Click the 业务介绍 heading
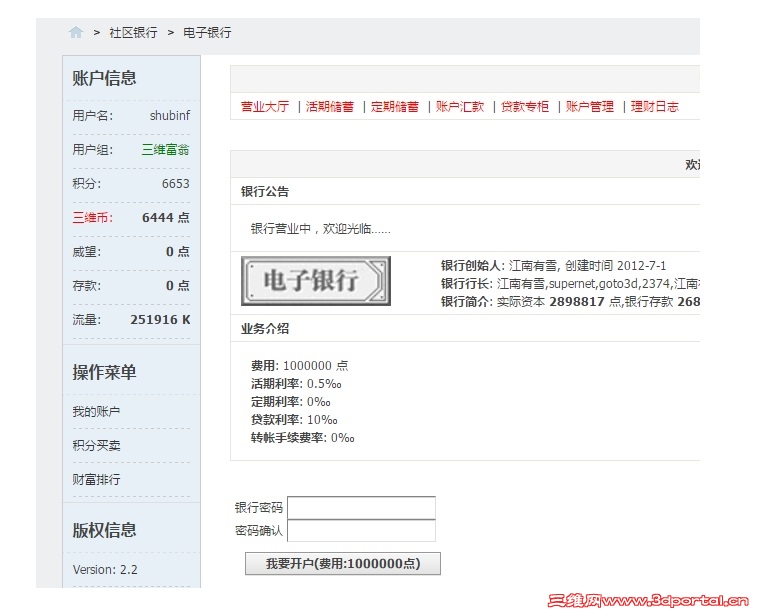 tap(265, 329)
